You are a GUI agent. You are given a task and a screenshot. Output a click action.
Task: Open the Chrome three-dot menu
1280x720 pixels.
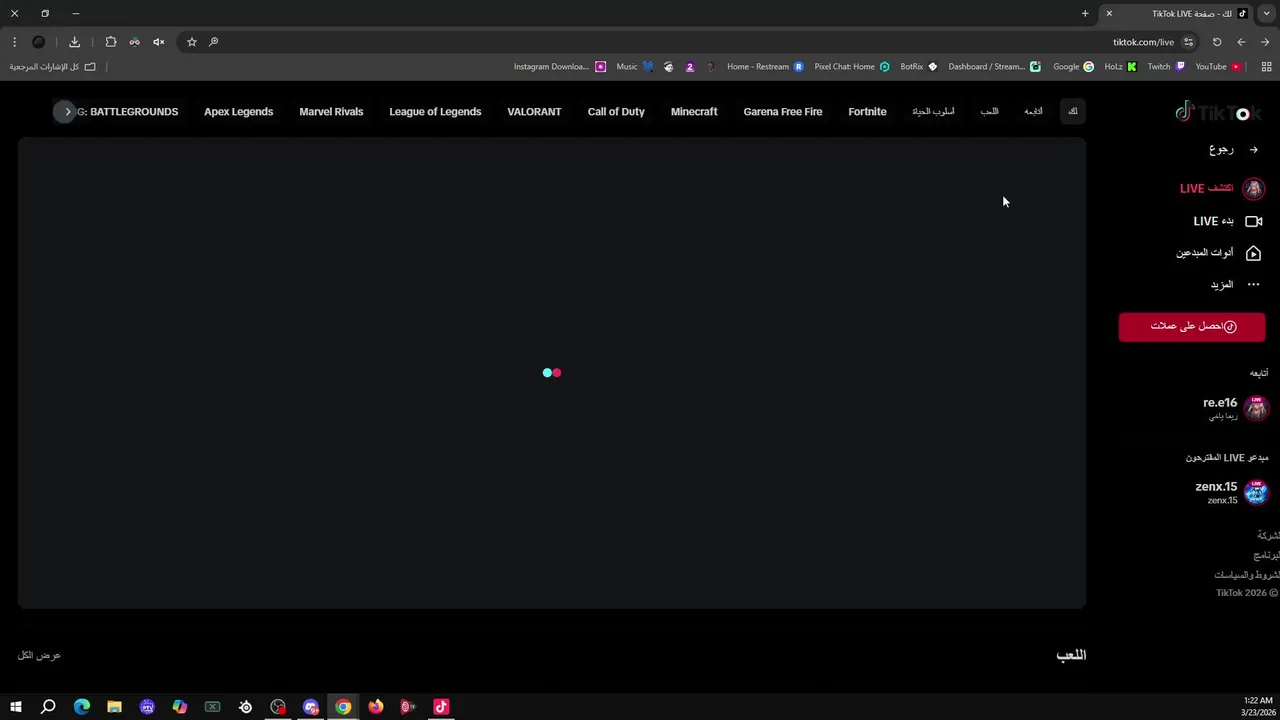point(14,42)
